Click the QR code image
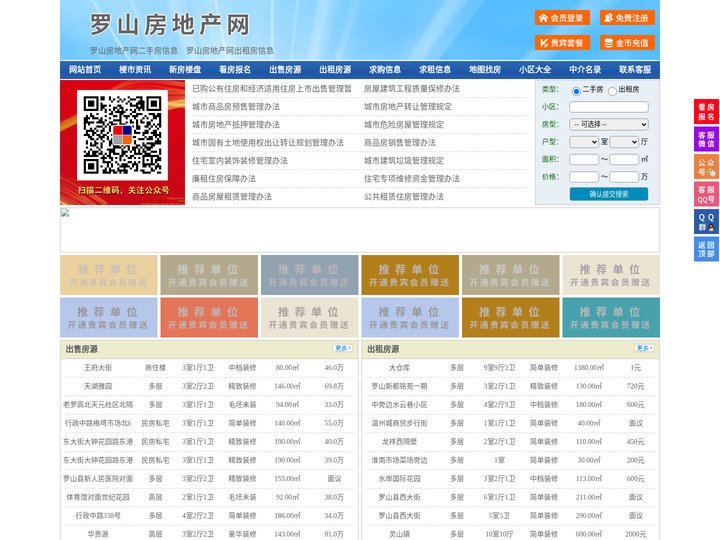Viewport: 720px width, 540px height. click(x=122, y=135)
